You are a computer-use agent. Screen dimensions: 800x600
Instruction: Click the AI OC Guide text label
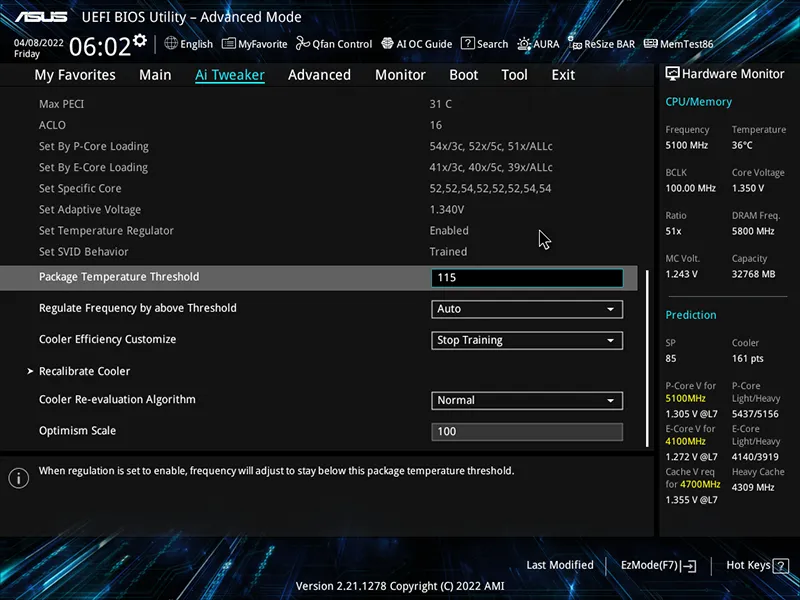click(424, 44)
